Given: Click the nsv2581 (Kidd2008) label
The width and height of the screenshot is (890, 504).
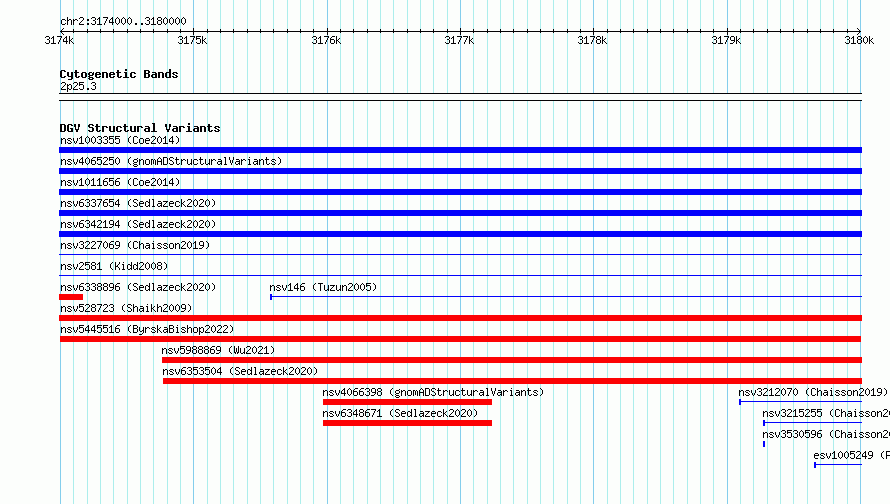Looking at the screenshot, I should click(114, 266).
